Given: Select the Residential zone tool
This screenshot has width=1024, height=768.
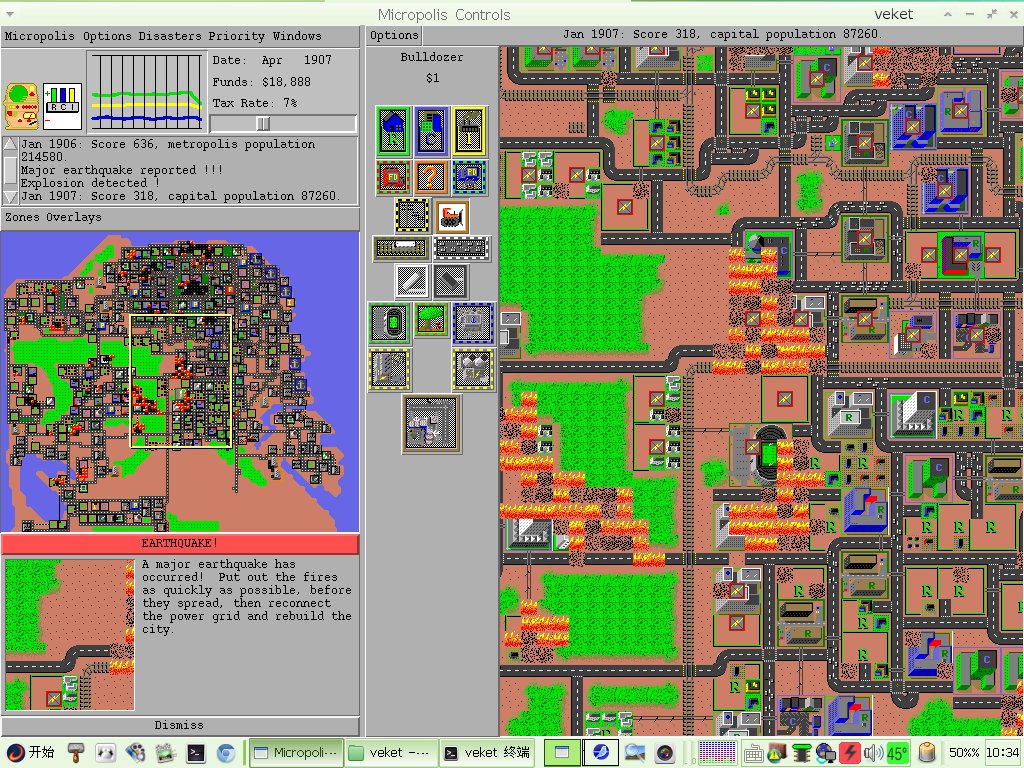Looking at the screenshot, I should 393,131.
